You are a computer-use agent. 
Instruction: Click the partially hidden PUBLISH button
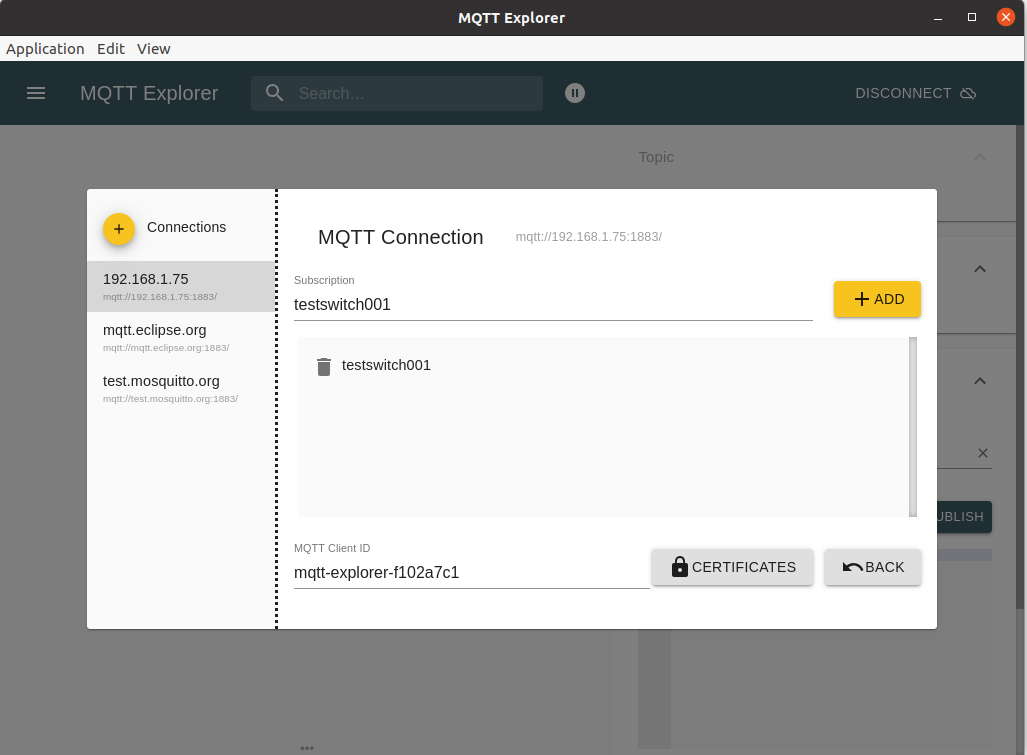click(x=964, y=517)
